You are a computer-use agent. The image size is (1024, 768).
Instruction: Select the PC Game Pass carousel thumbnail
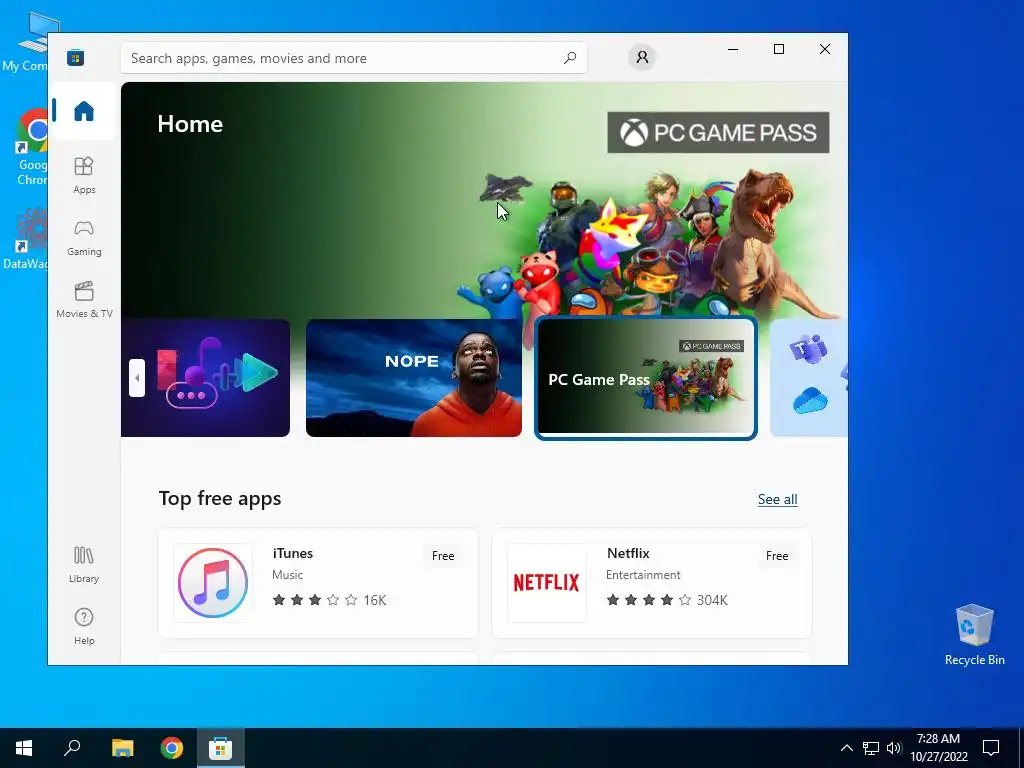(x=646, y=378)
